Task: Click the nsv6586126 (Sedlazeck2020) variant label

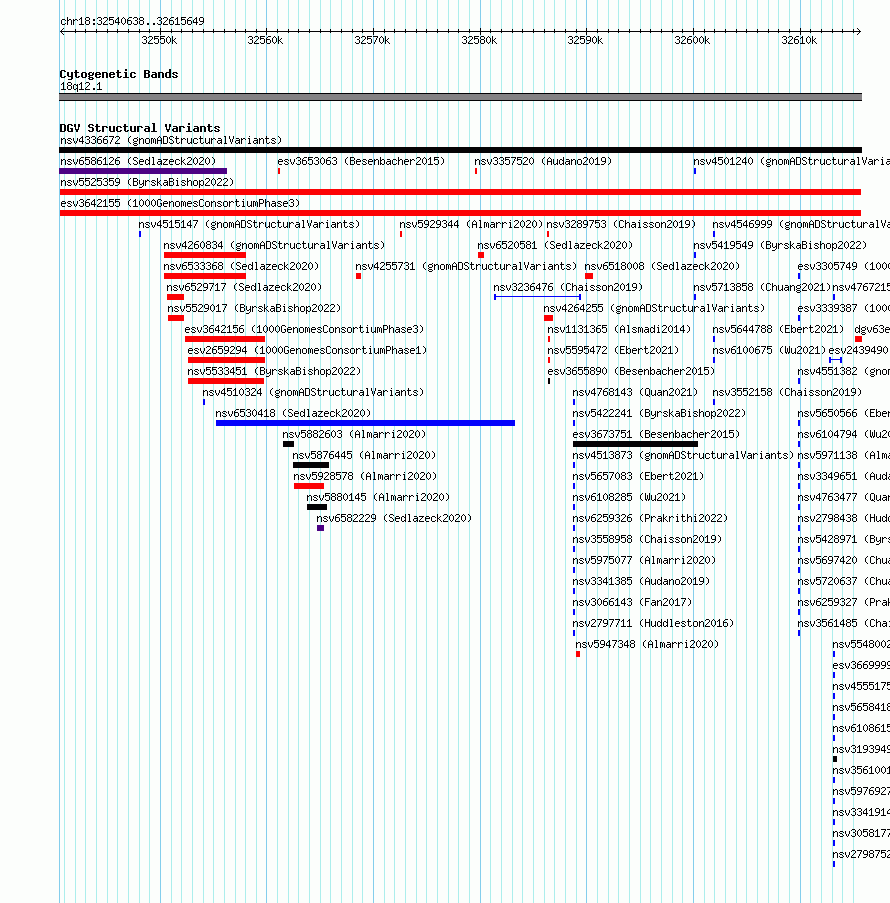Action: tap(138, 161)
